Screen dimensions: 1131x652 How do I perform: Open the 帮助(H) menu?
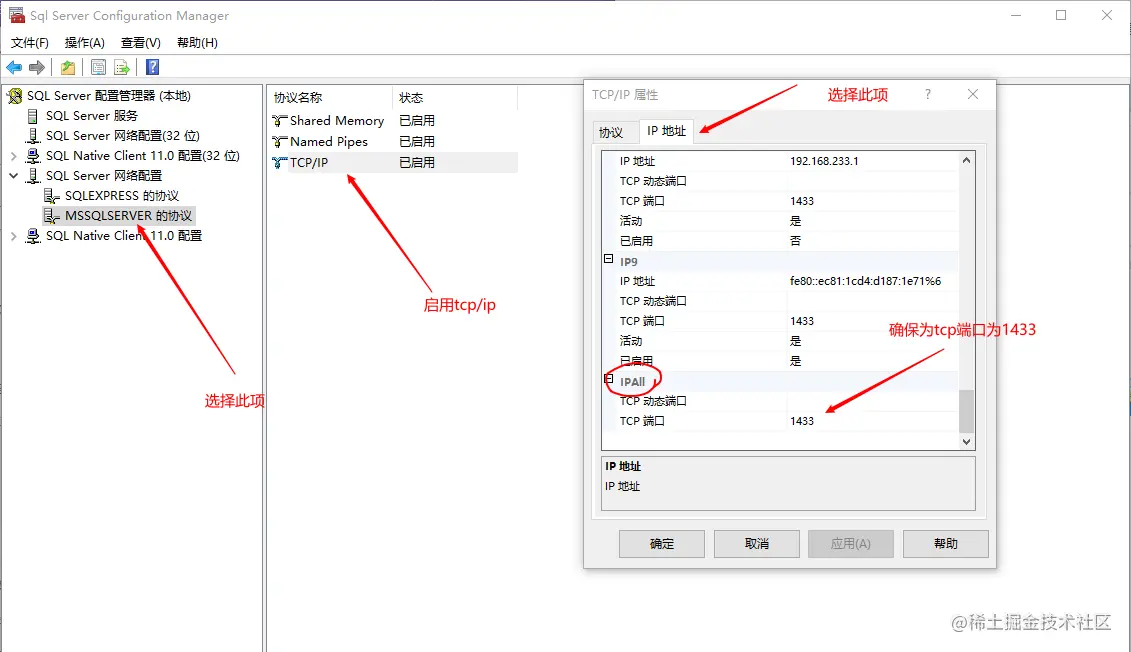(x=198, y=43)
